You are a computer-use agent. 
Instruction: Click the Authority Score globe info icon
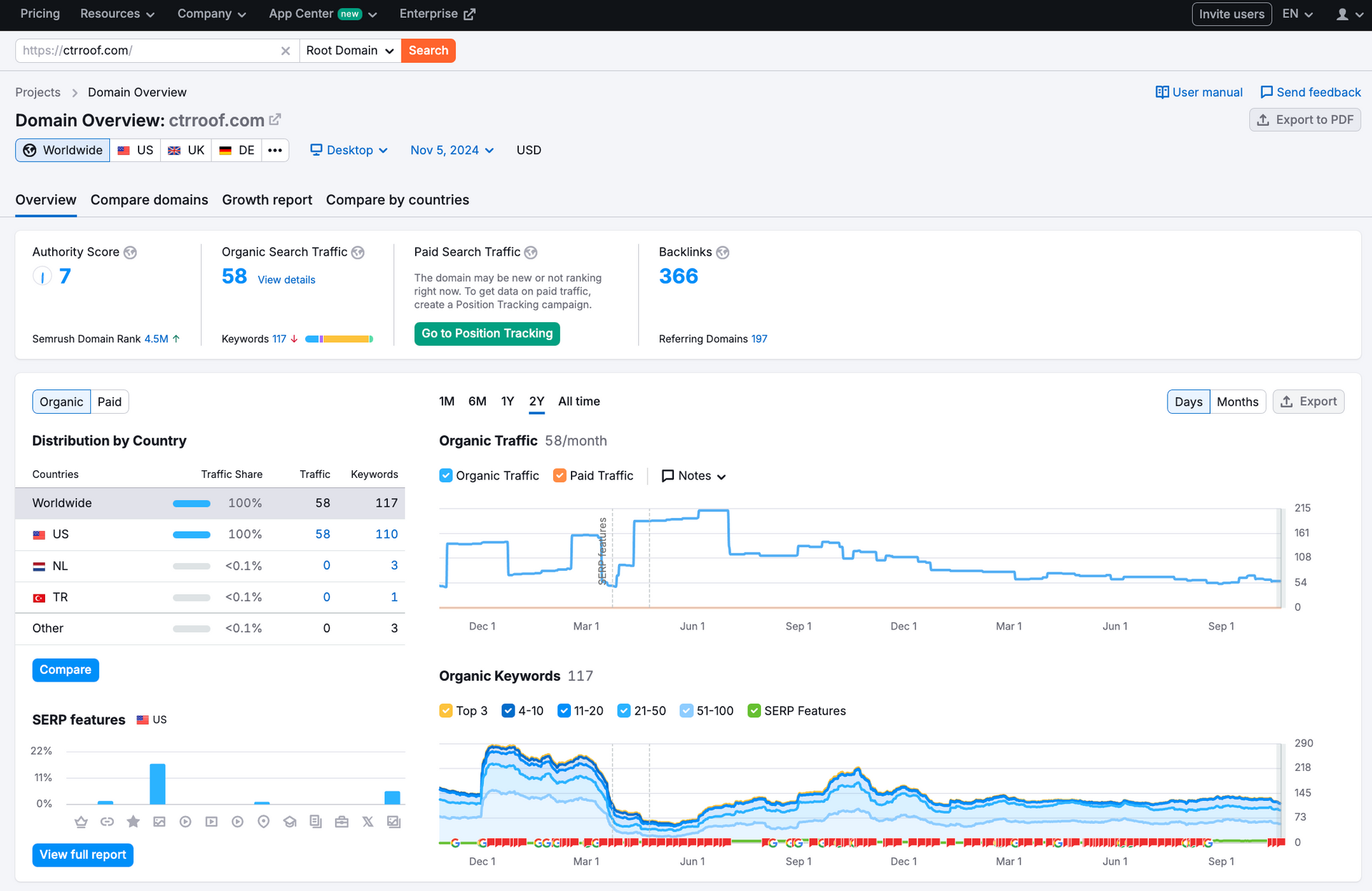(x=130, y=252)
